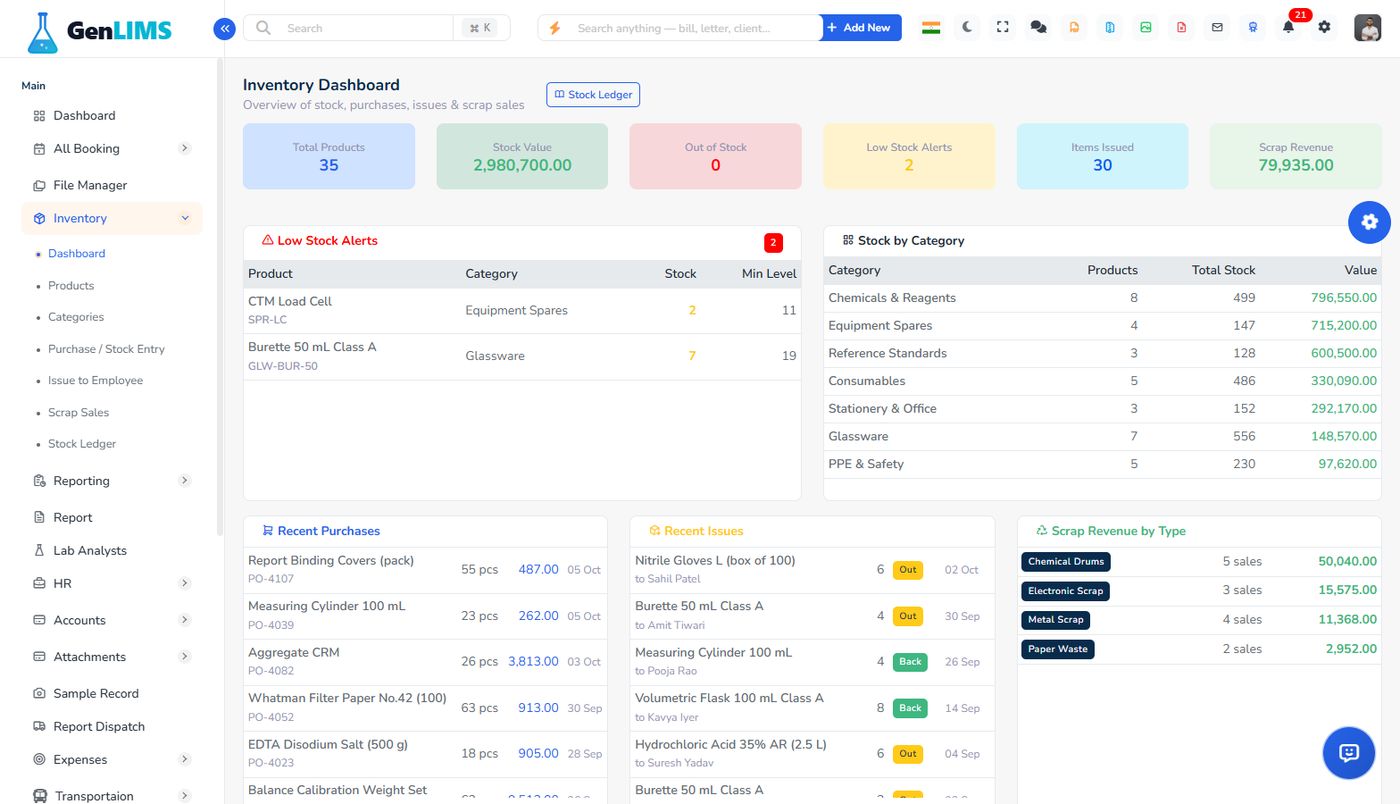This screenshot has height=804, width=1400.
Task: Select the India flag language icon
Action: coord(931,28)
